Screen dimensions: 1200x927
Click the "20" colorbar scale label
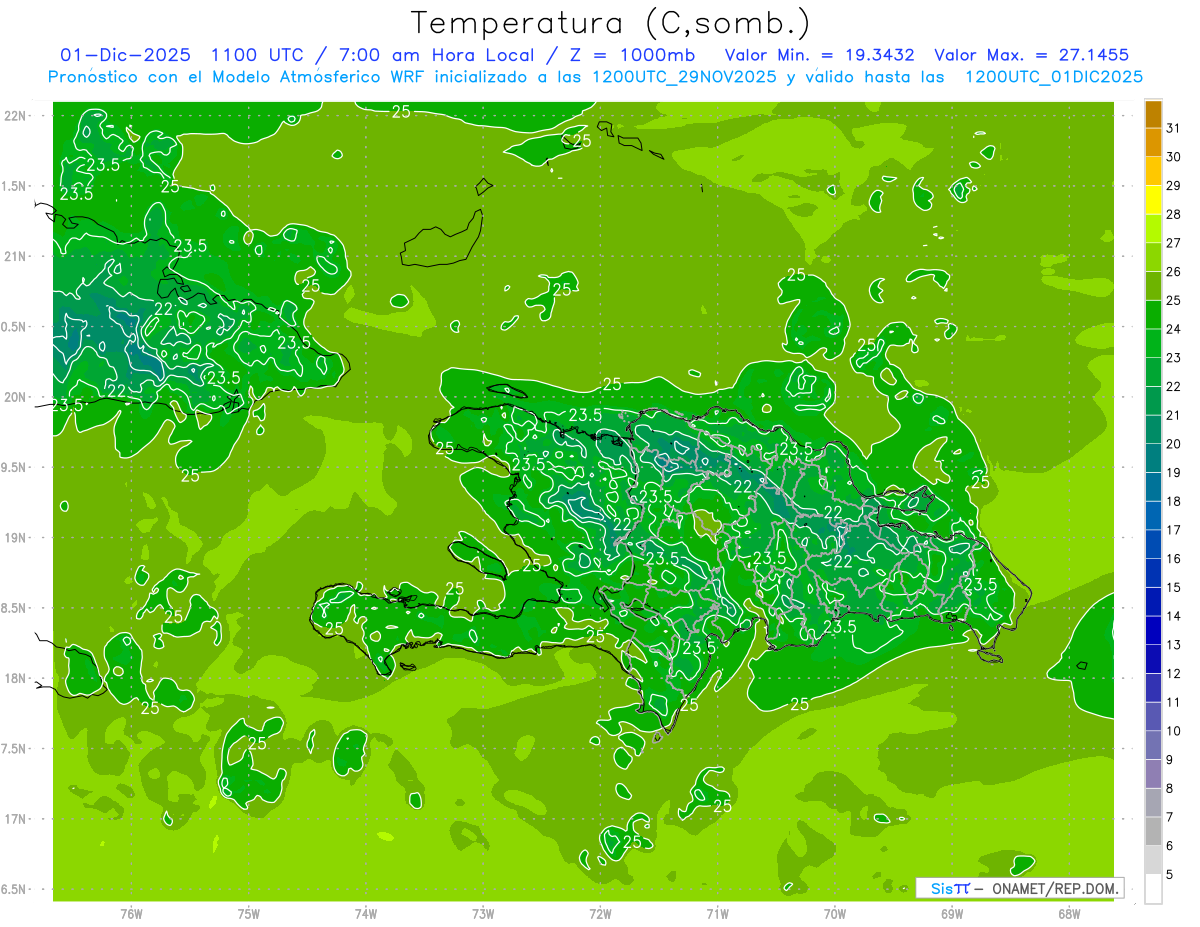[x=1173, y=444]
